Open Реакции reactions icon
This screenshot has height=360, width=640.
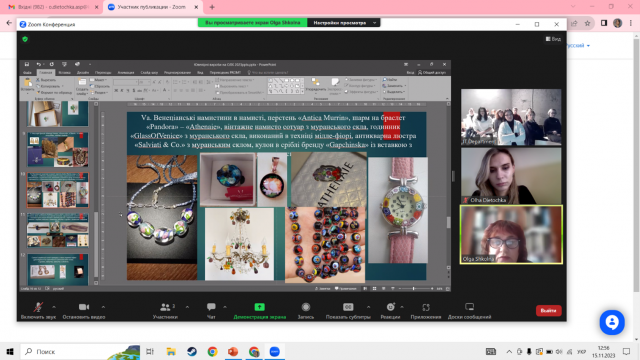tap(391, 307)
